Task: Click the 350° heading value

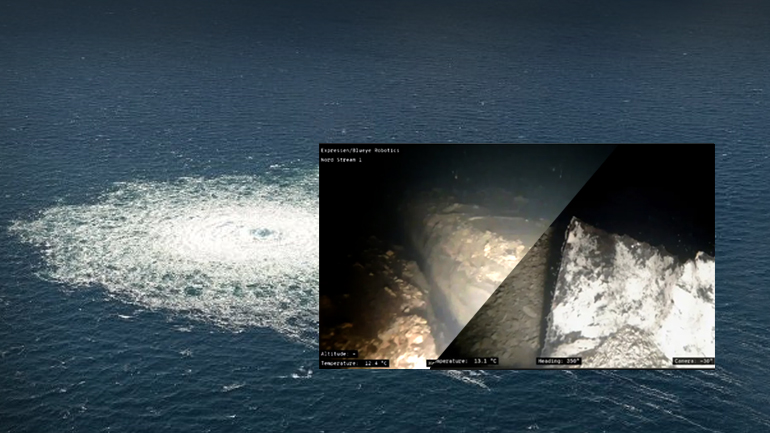Action: pyautogui.click(x=571, y=361)
